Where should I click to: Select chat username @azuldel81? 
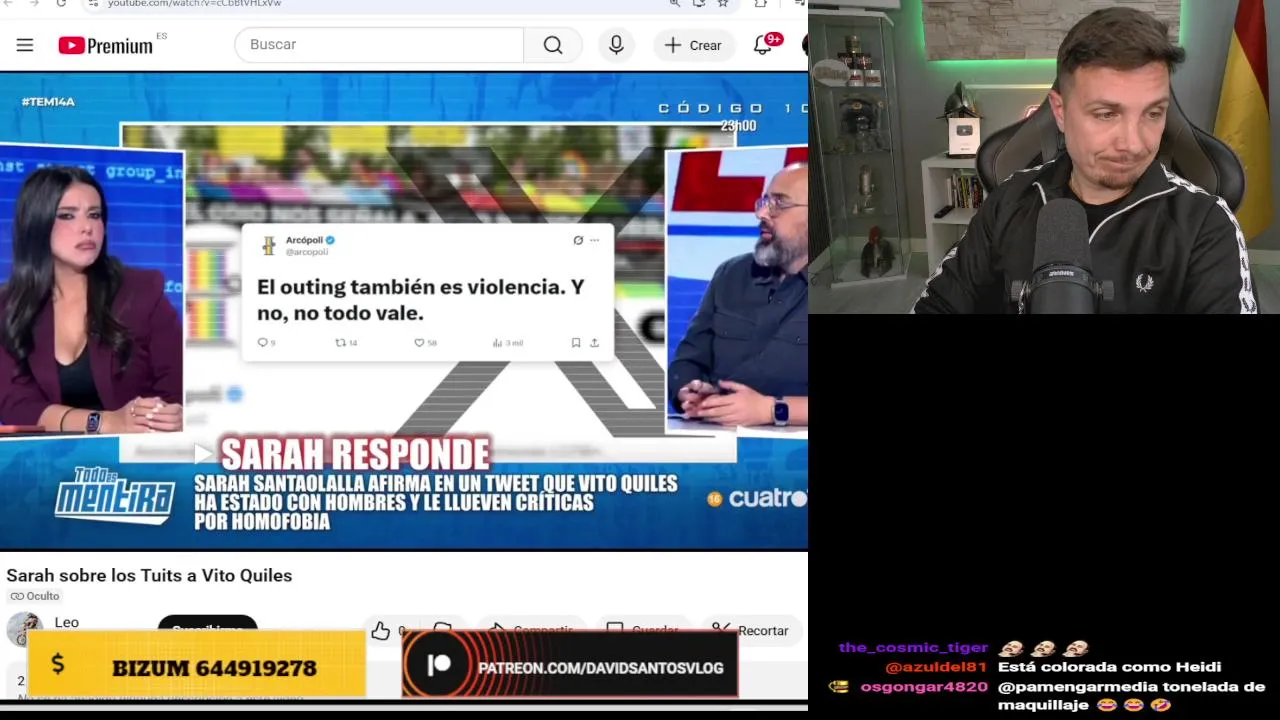click(936, 667)
